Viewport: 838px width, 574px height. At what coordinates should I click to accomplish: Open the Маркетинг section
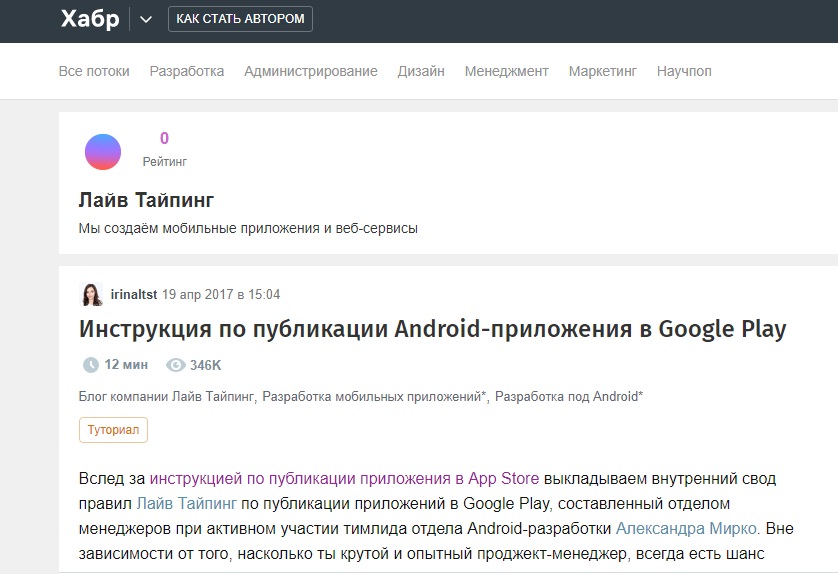pos(603,71)
